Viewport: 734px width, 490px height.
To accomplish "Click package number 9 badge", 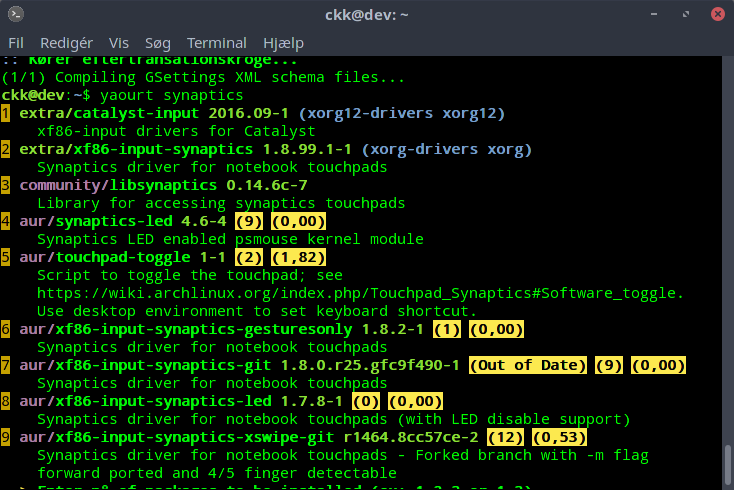I will (x=5, y=438).
